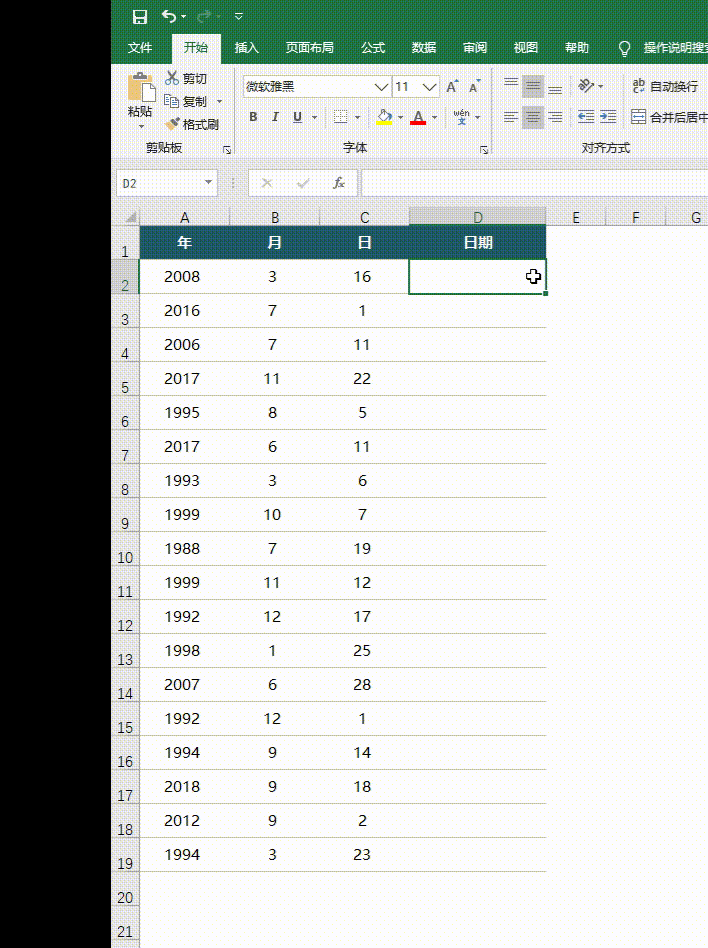This screenshot has width=708, height=948.
Task: Click the Name Box showing D2
Action: point(159,183)
